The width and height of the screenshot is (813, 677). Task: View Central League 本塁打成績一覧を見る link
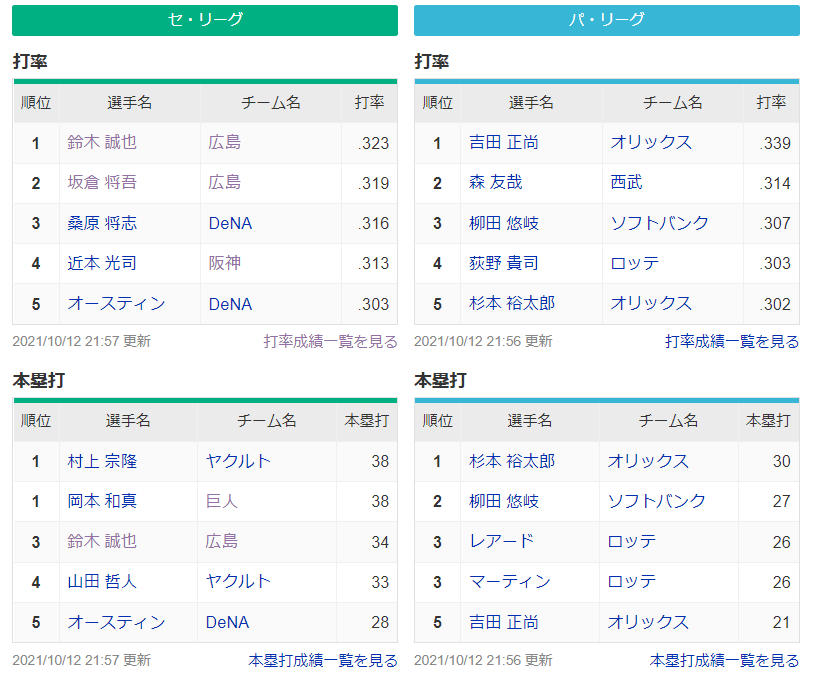(x=323, y=660)
